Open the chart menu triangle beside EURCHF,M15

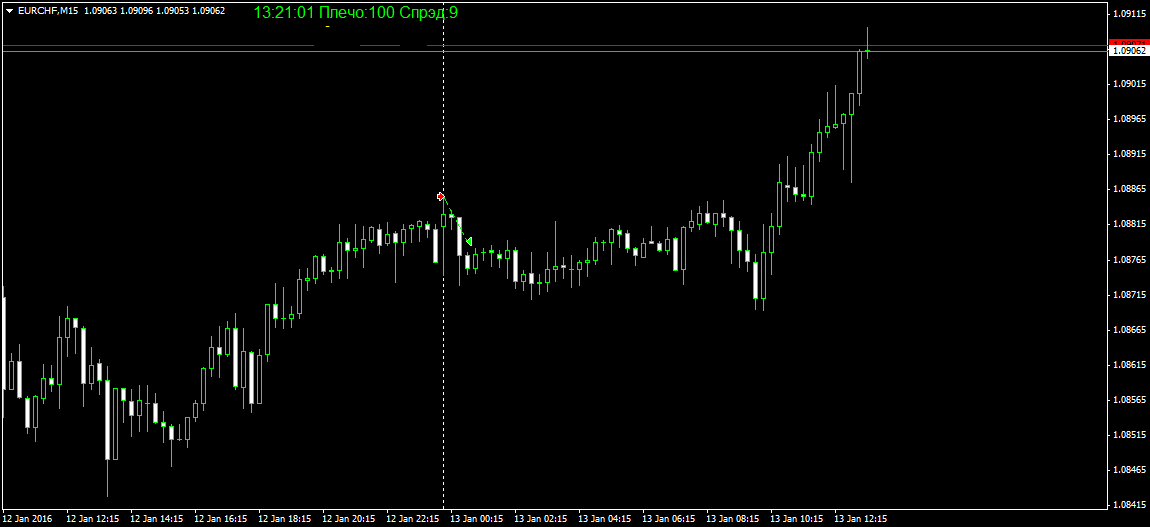pos(9,11)
